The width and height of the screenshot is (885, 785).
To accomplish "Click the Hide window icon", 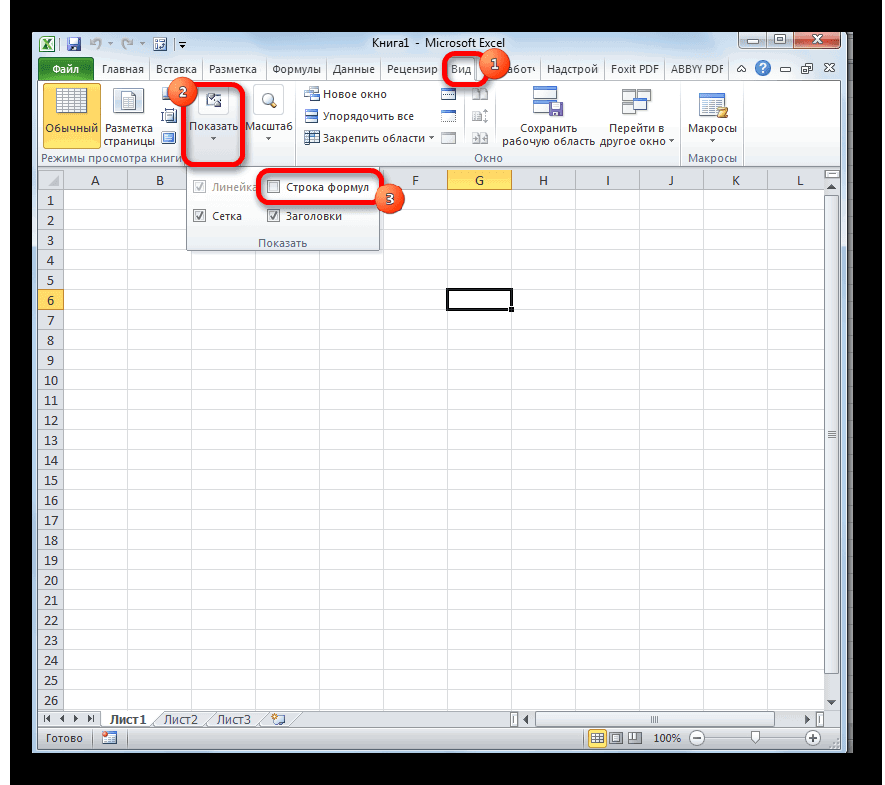I will [449, 116].
